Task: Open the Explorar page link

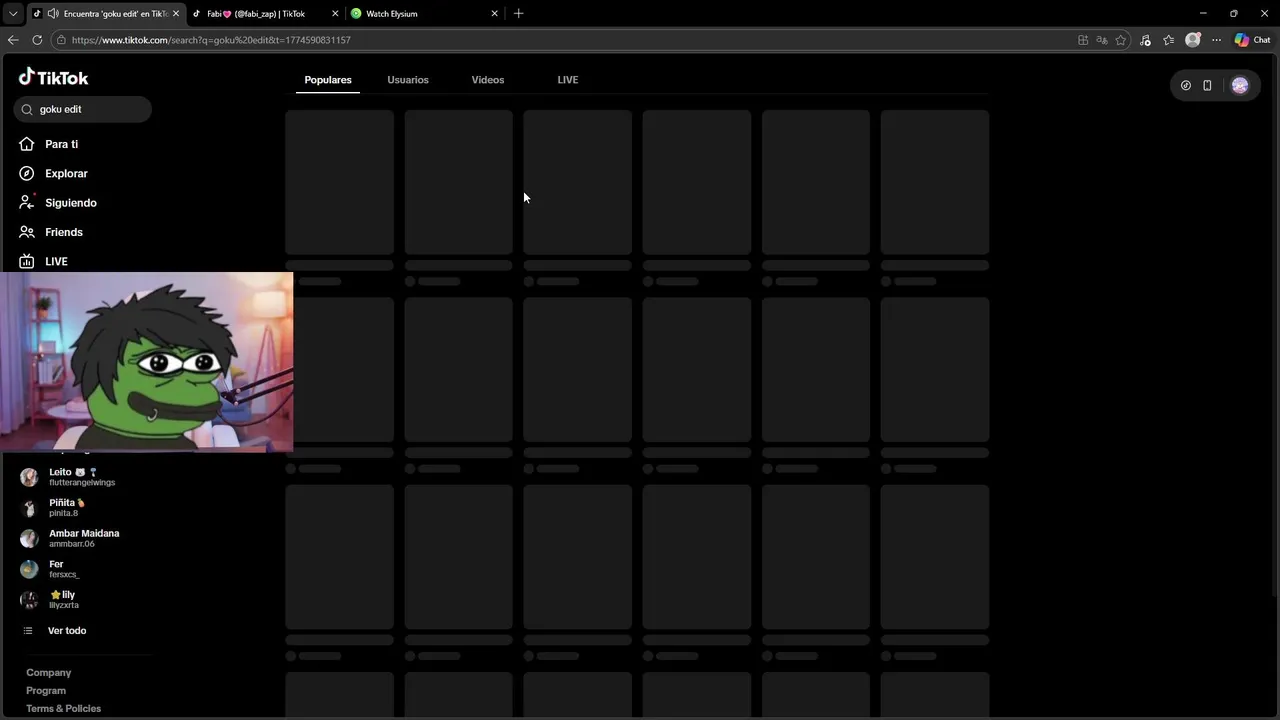Action: (x=66, y=173)
